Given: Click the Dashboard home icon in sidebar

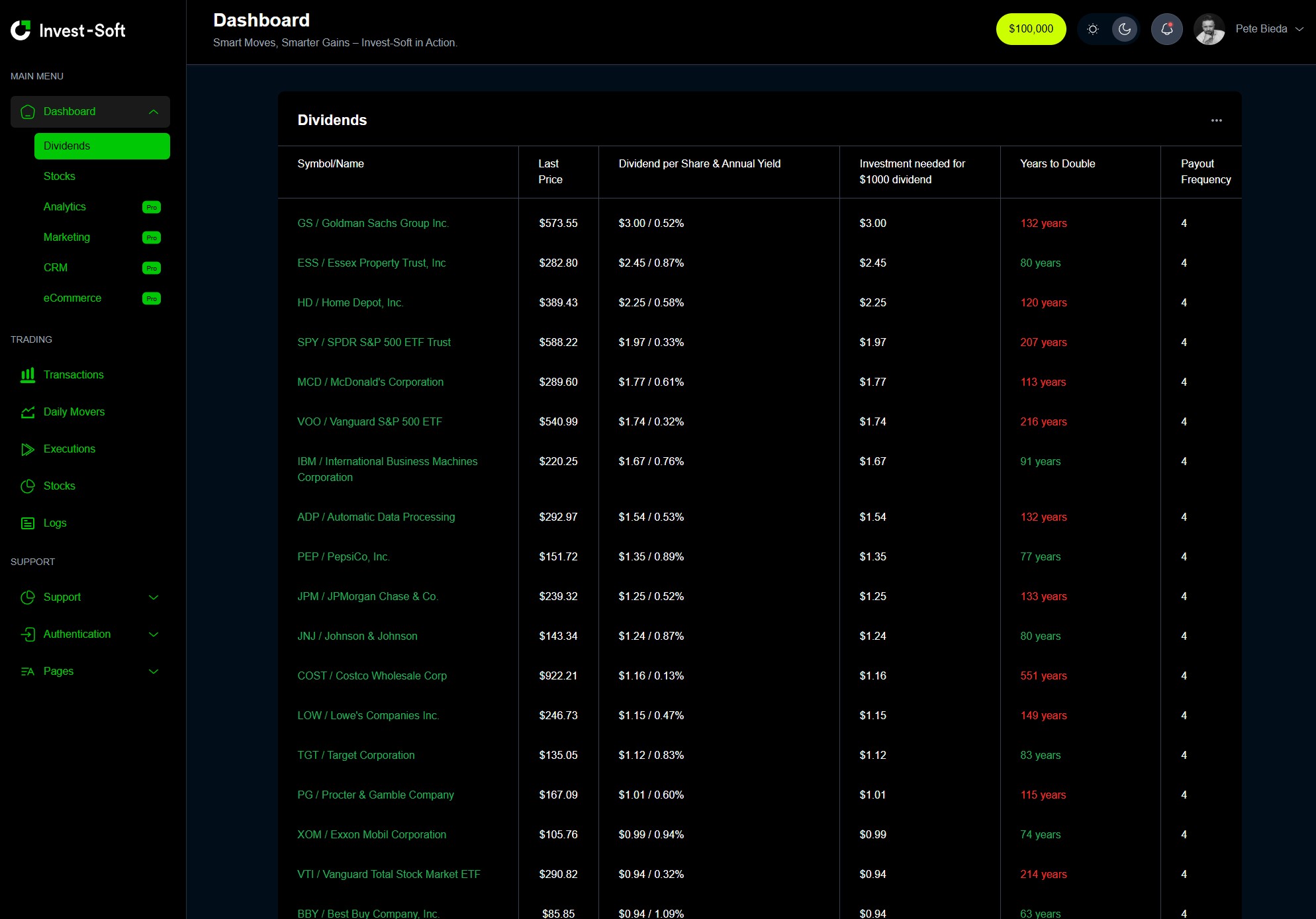Looking at the screenshot, I should [28, 112].
